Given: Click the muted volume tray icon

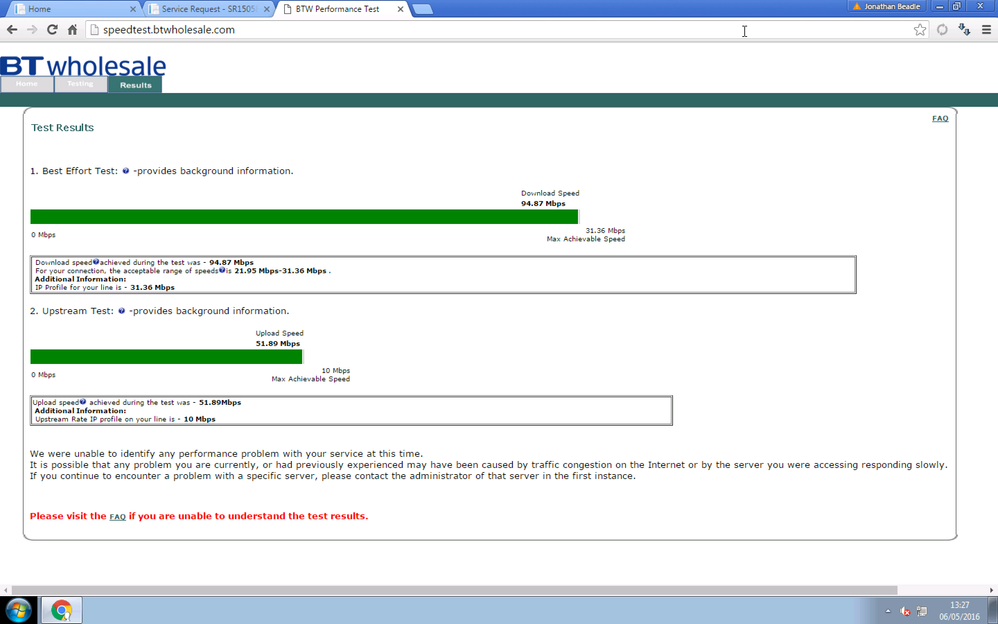Looking at the screenshot, I should point(905,611).
